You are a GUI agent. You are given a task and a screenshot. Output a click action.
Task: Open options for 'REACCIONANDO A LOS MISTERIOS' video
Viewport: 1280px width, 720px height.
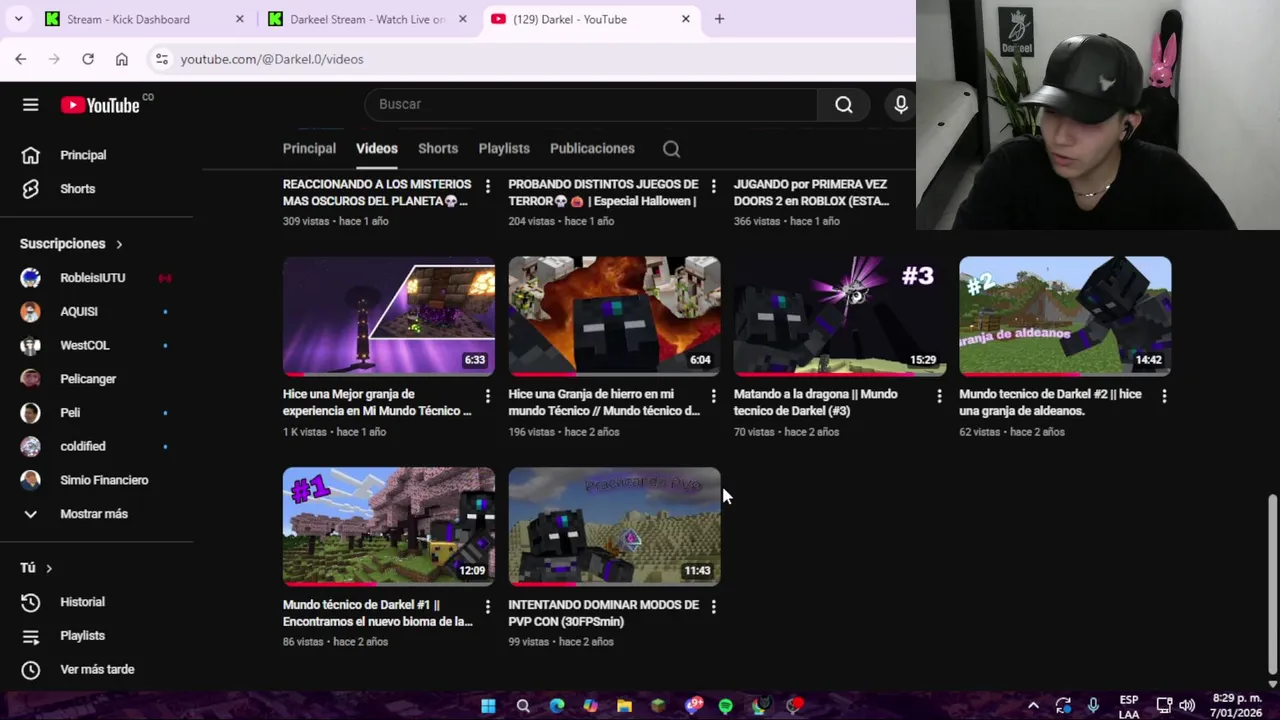[x=487, y=186]
